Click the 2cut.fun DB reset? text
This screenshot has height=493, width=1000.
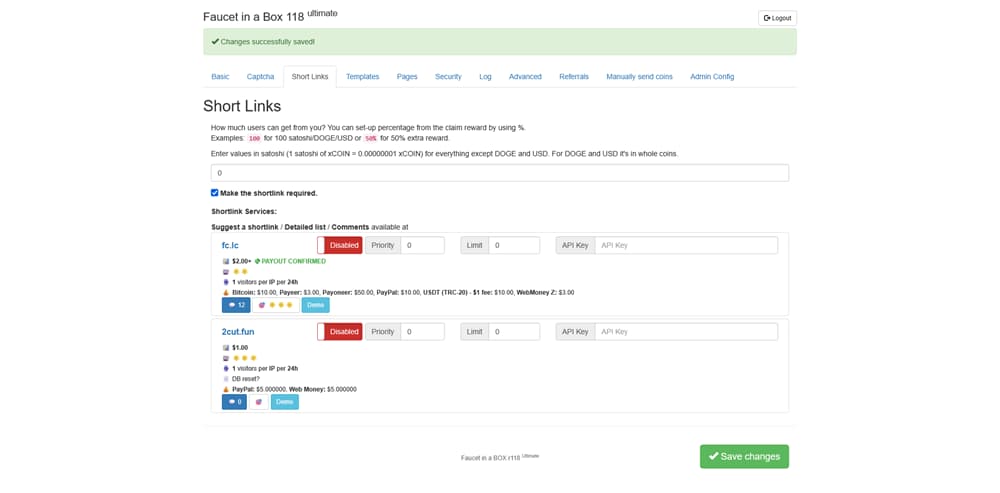click(x=246, y=379)
